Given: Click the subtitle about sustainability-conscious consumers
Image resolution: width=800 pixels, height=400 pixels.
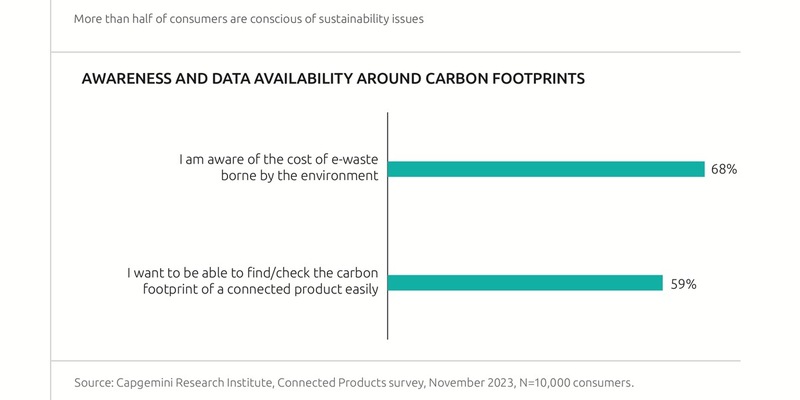Looking at the screenshot, I should pos(249,19).
